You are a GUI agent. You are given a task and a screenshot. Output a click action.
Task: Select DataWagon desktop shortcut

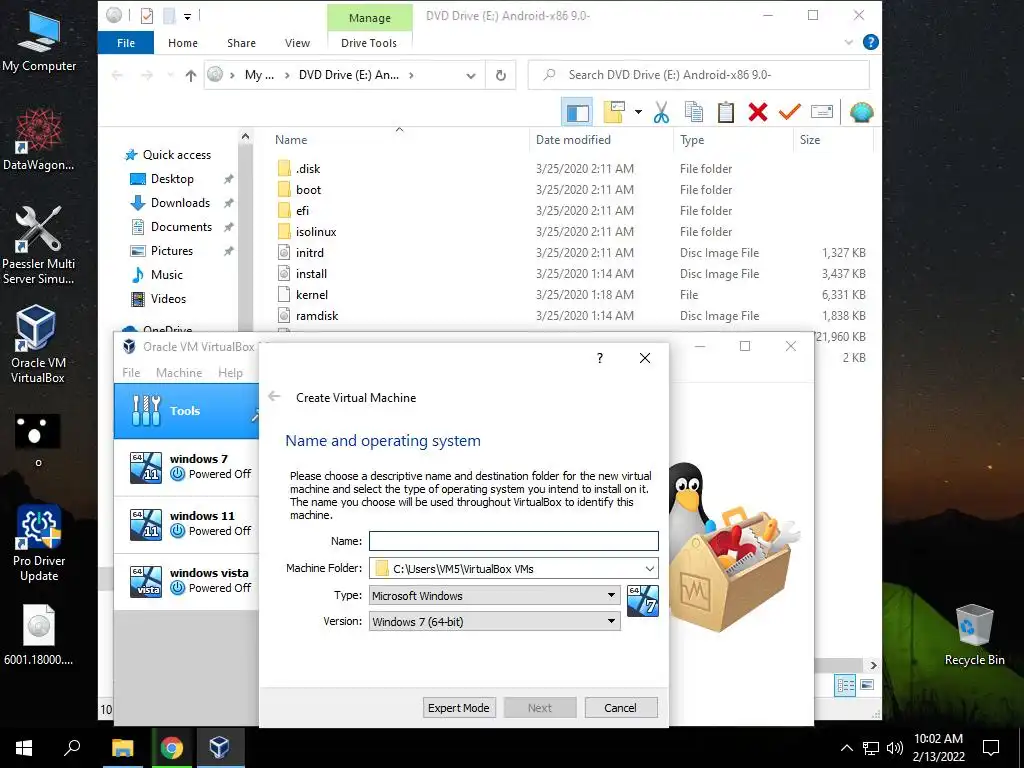39,140
